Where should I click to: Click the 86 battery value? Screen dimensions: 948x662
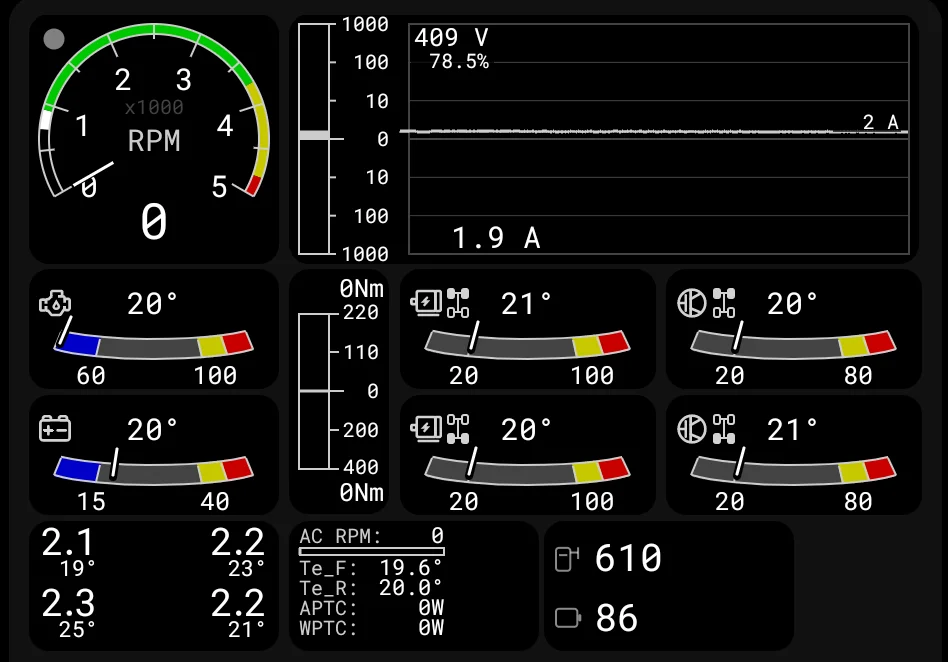[617, 618]
